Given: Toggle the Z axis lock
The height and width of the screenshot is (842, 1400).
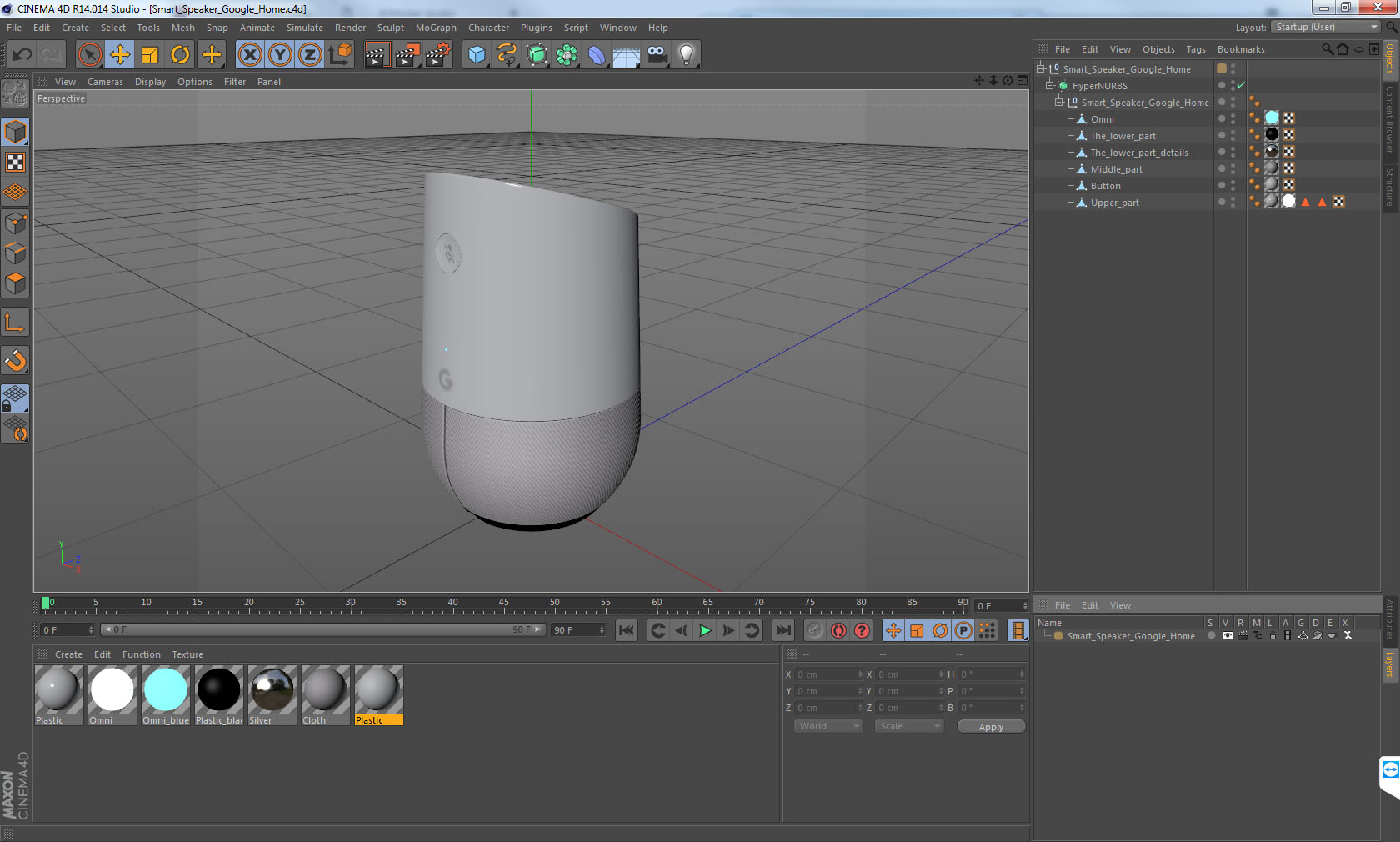Looking at the screenshot, I should point(310,55).
